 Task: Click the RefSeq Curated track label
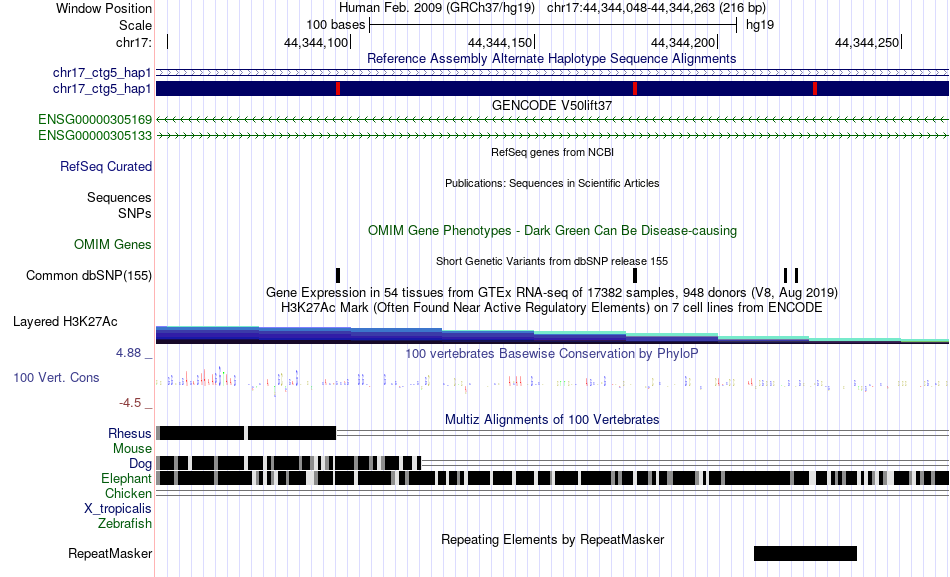[105, 167]
